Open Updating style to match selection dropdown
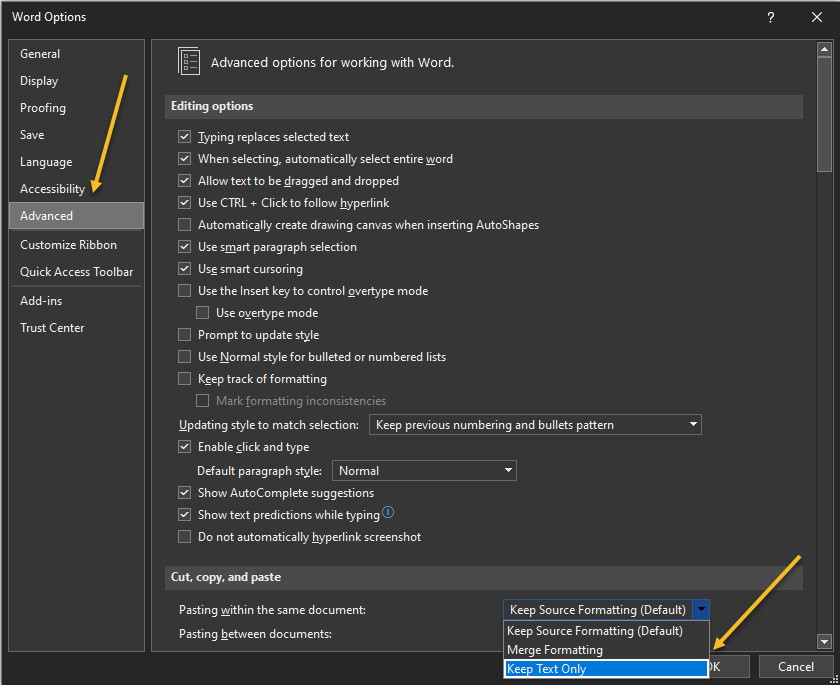 point(535,425)
